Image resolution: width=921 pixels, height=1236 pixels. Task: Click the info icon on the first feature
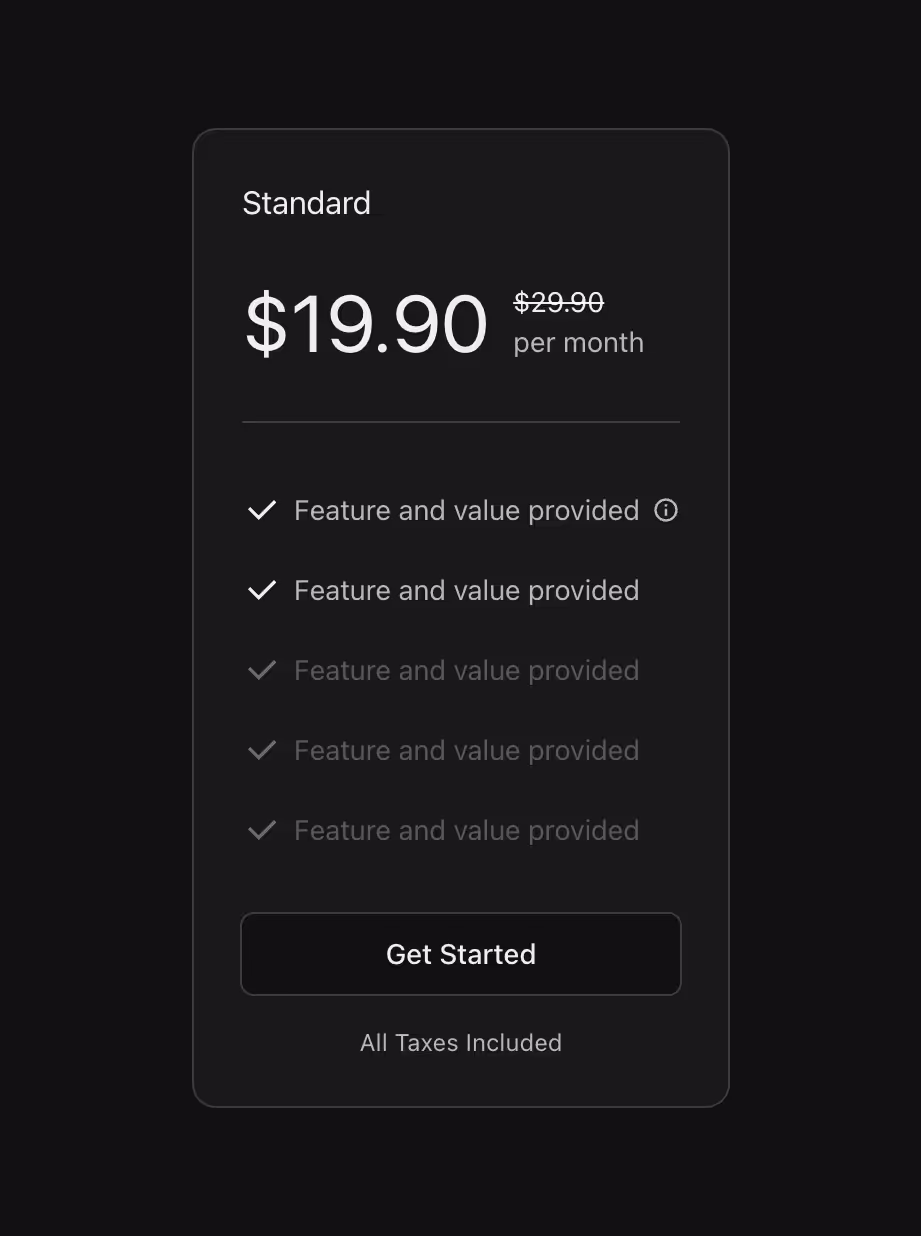coord(665,510)
